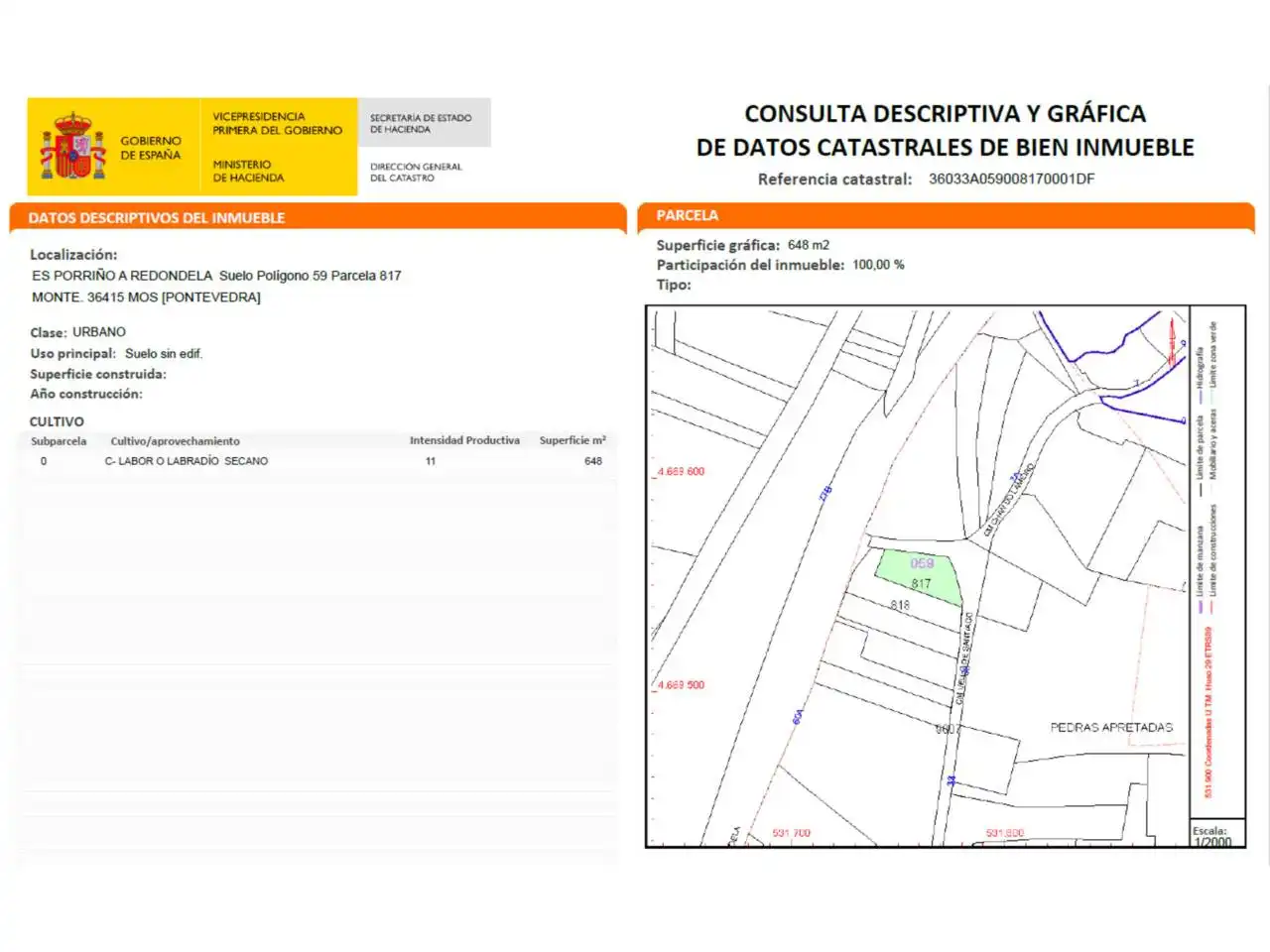Click the Secretaría de Estado de Hacienda box
The image size is (1270, 952).
click(x=424, y=123)
